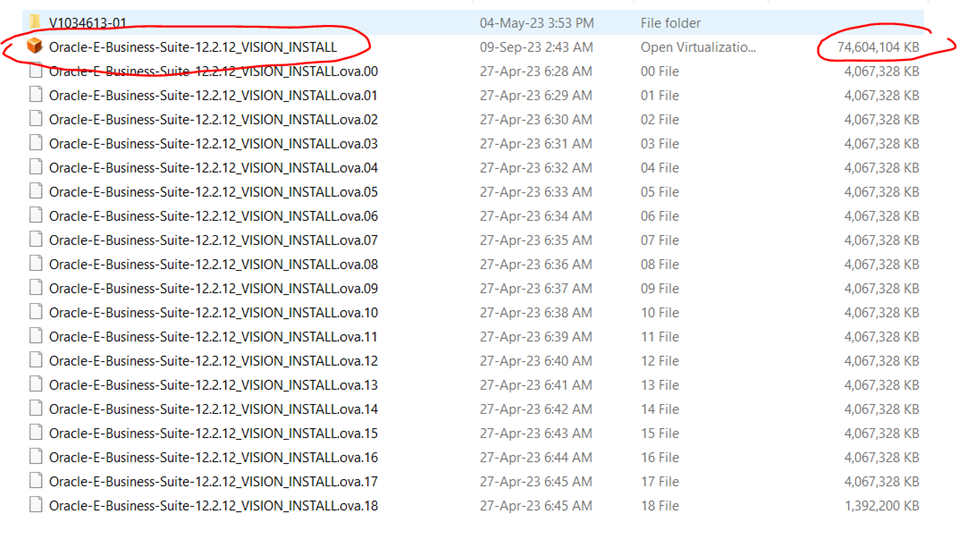The width and height of the screenshot is (975, 556).
Task: Click the 1,392,200 KB size value
Action: (x=882, y=506)
